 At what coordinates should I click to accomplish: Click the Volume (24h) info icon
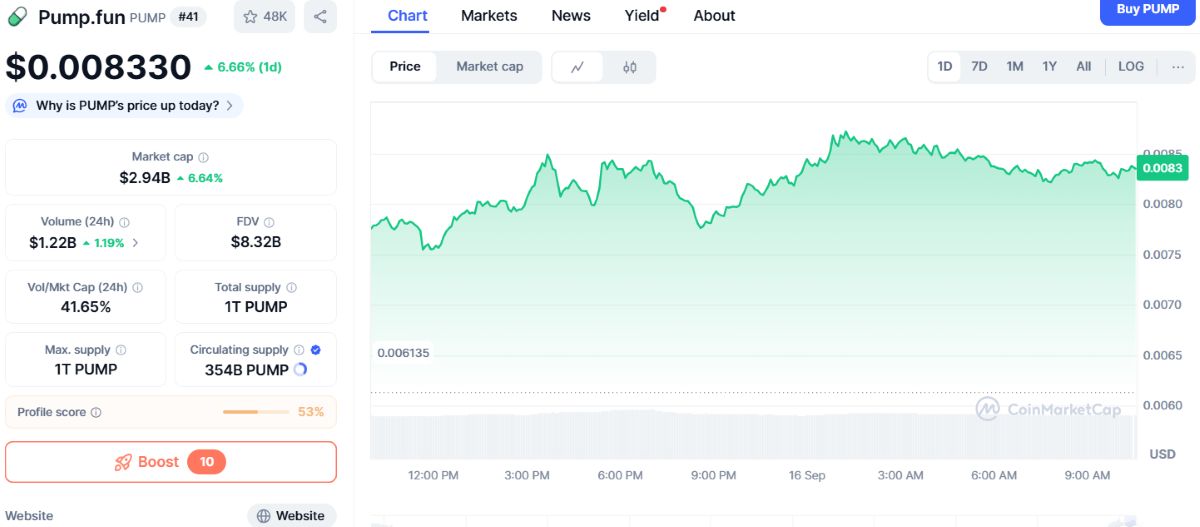coord(124,222)
